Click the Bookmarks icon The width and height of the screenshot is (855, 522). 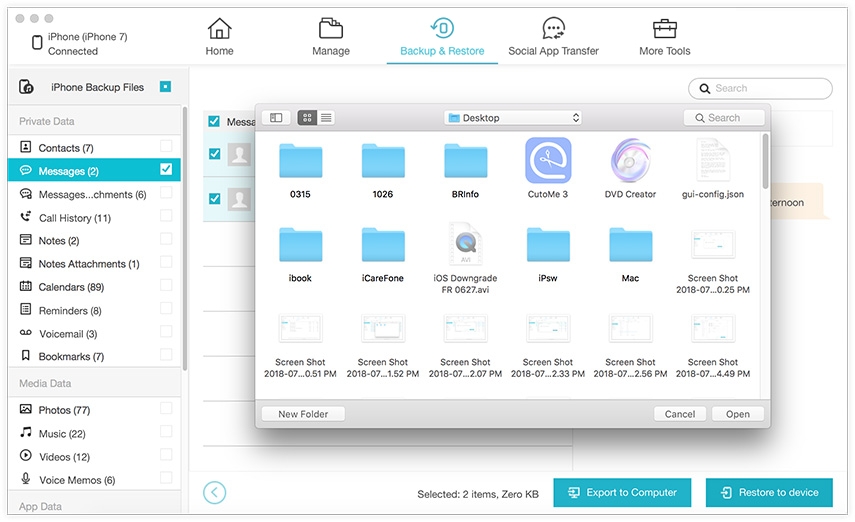point(26,356)
